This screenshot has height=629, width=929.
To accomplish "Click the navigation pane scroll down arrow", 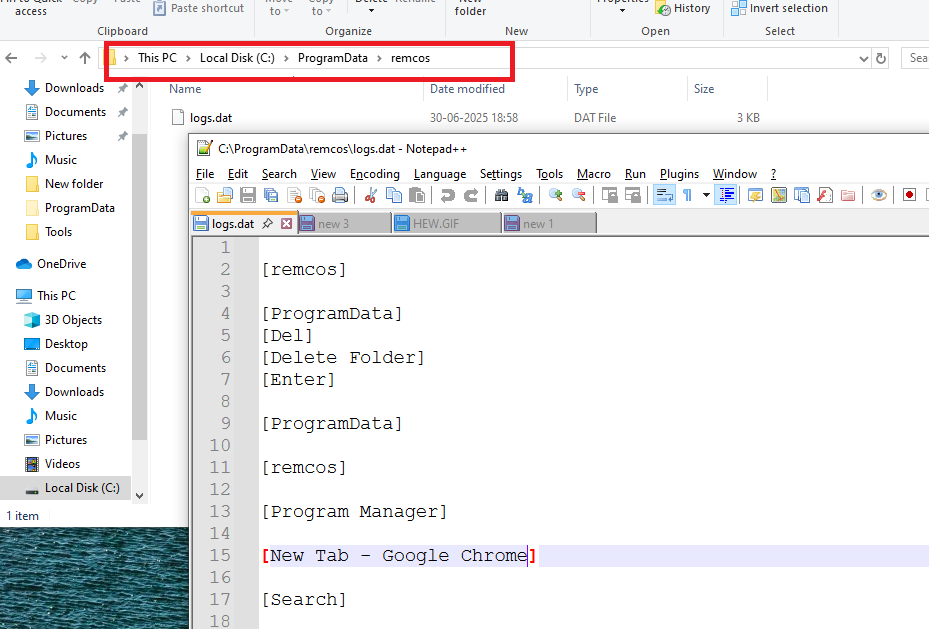I will click(140, 496).
